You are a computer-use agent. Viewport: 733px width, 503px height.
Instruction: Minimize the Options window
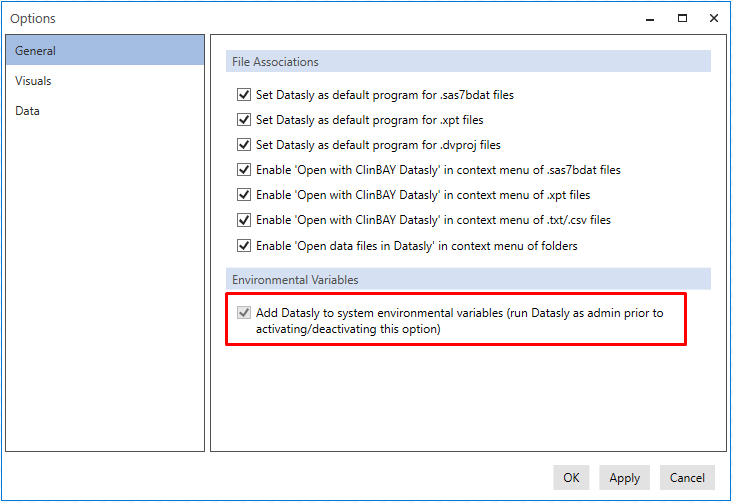tap(650, 19)
